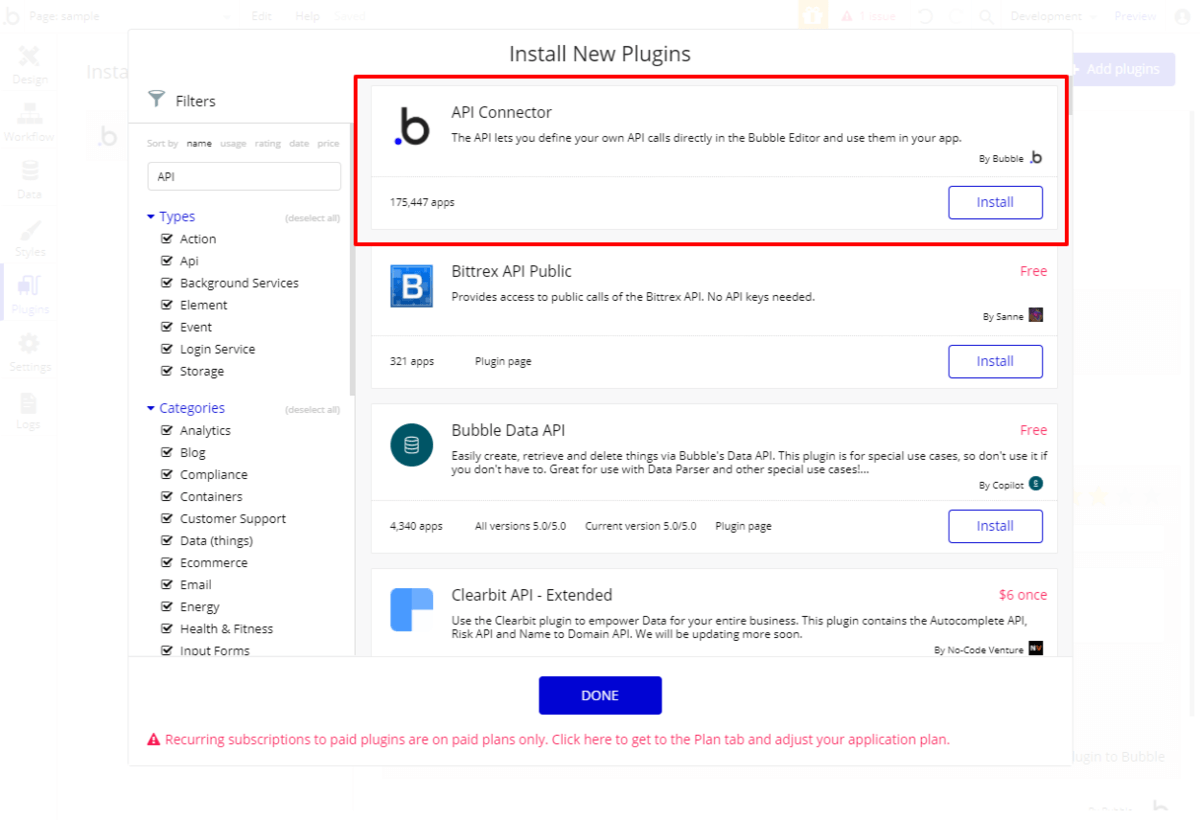Click the Bubble Data API database icon

coord(411,445)
